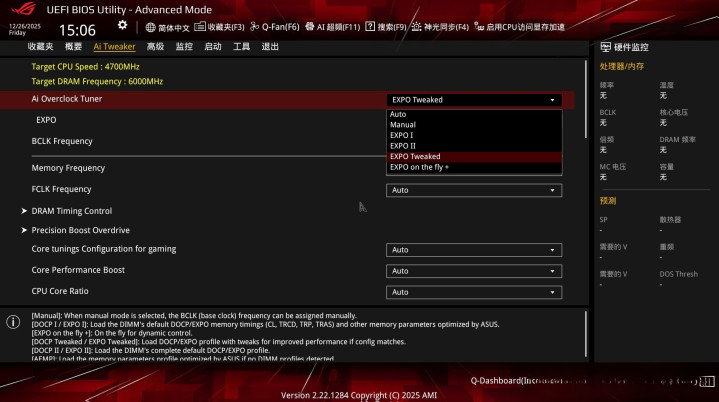This screenshot has height=402, width=719.
Task: Click the DOS Thresh label
Action: 679,274
